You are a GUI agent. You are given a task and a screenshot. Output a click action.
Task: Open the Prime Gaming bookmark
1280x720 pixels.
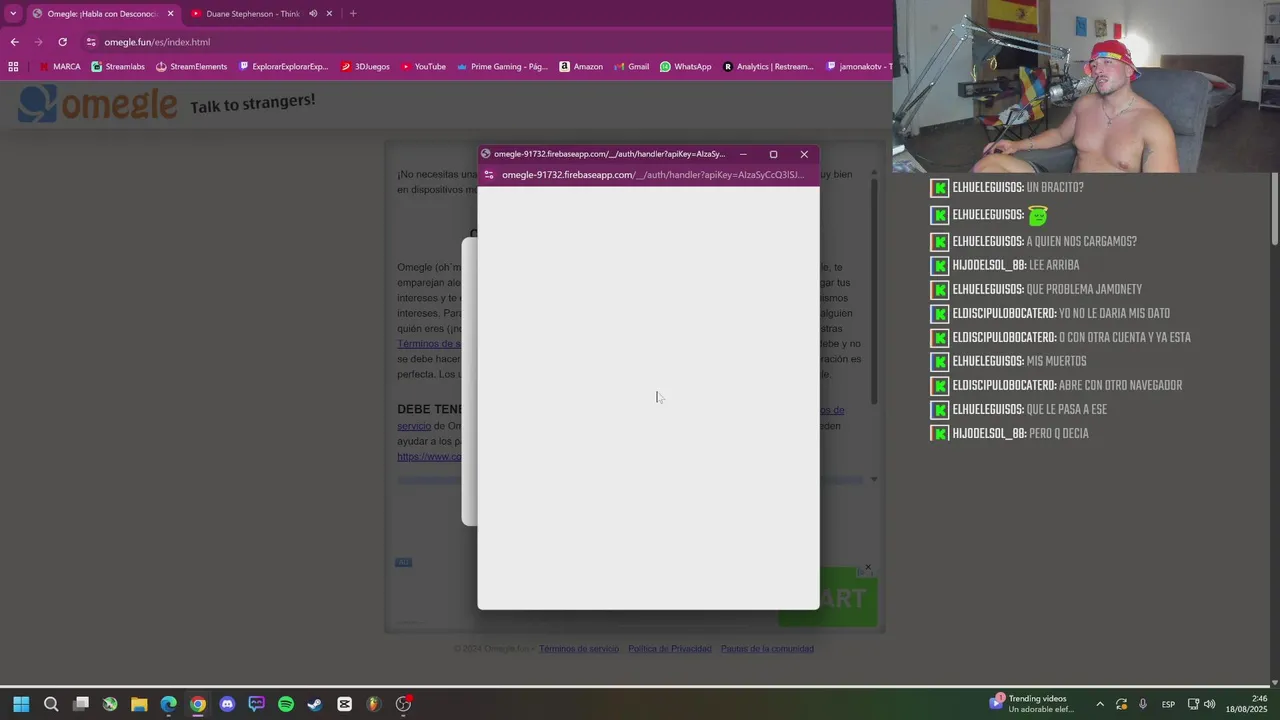pos(502,67)
